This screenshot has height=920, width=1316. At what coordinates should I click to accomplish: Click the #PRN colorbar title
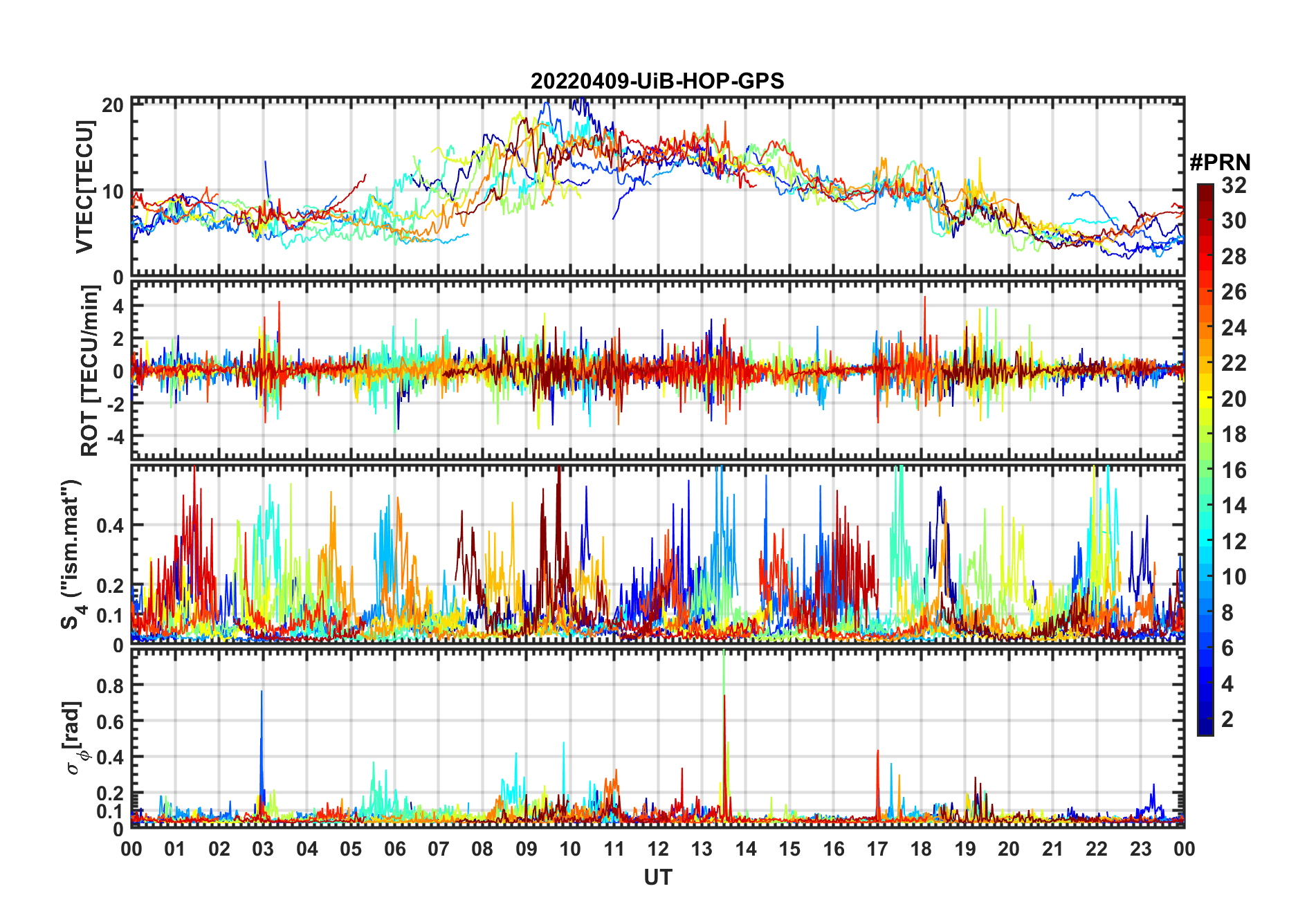pos(1220,163)
